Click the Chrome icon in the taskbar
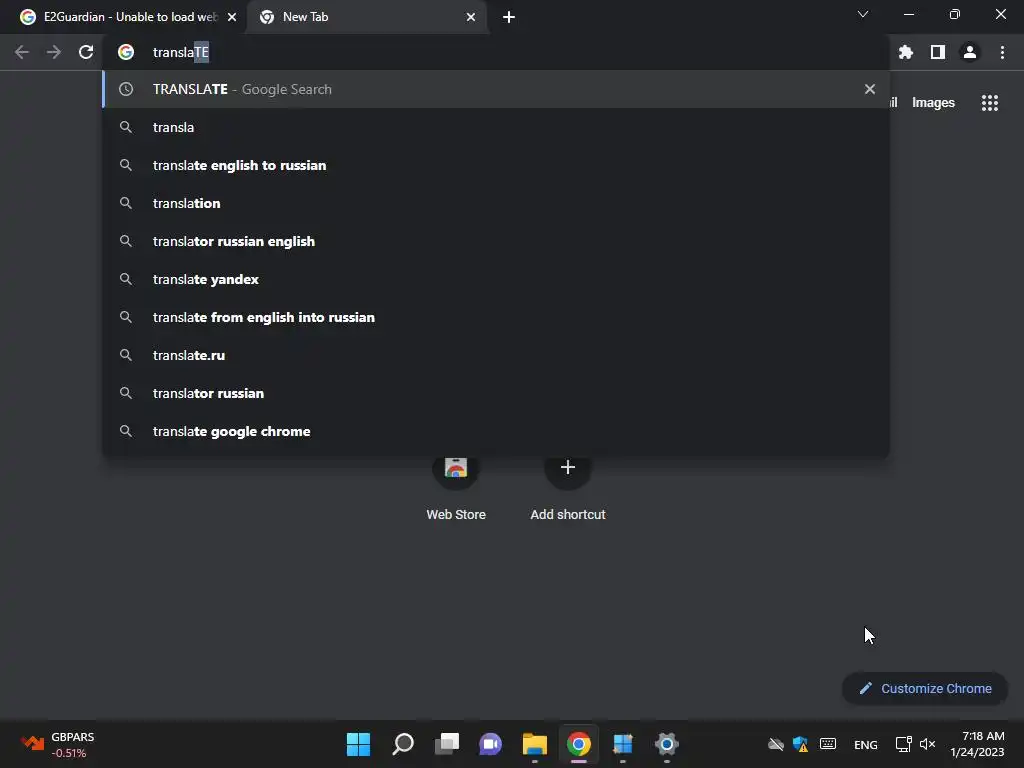Screen dimensions: 1024x768 click(x=579, y=744)
